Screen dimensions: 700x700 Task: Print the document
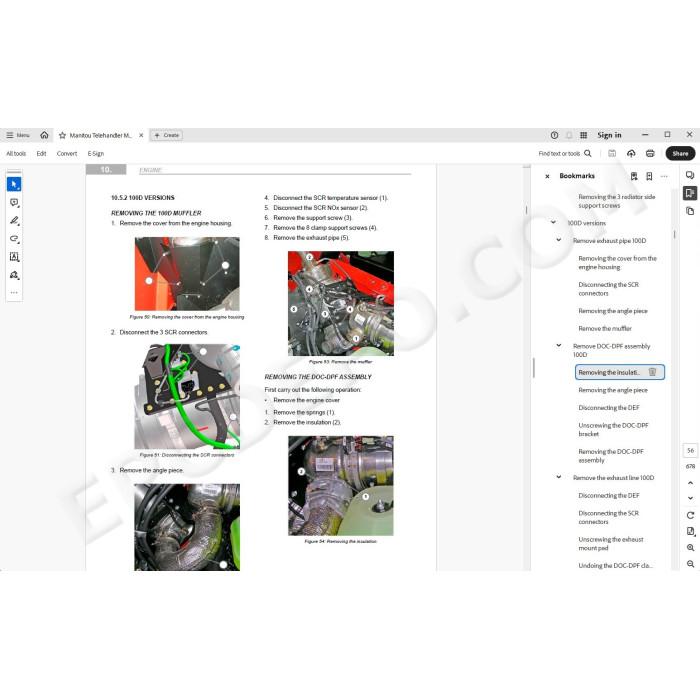coord(650,154)
